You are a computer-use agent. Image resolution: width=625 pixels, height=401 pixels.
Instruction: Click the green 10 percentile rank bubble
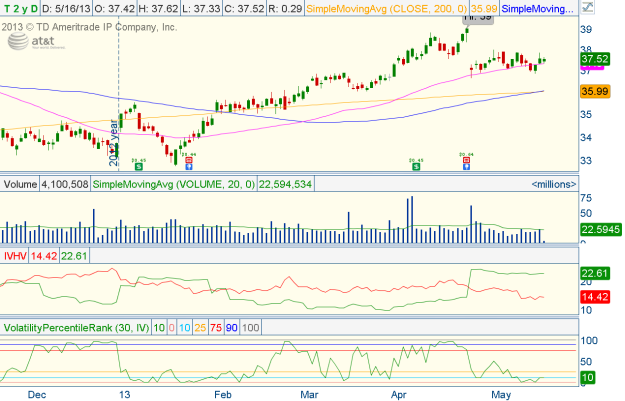point(591,377)
